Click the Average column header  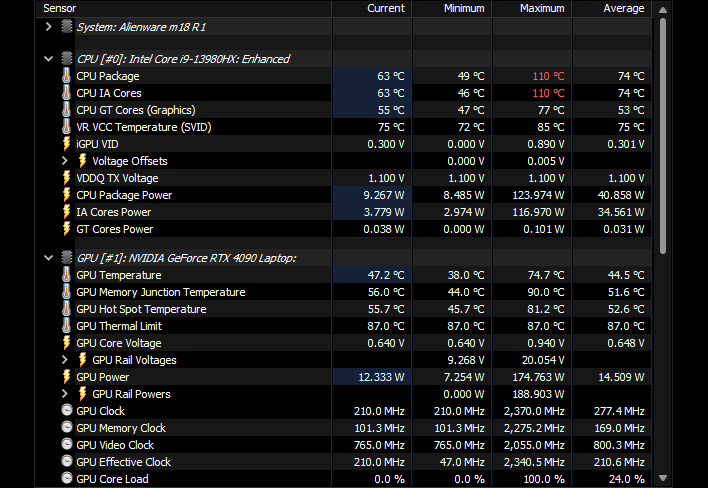(x=623, y=8)
